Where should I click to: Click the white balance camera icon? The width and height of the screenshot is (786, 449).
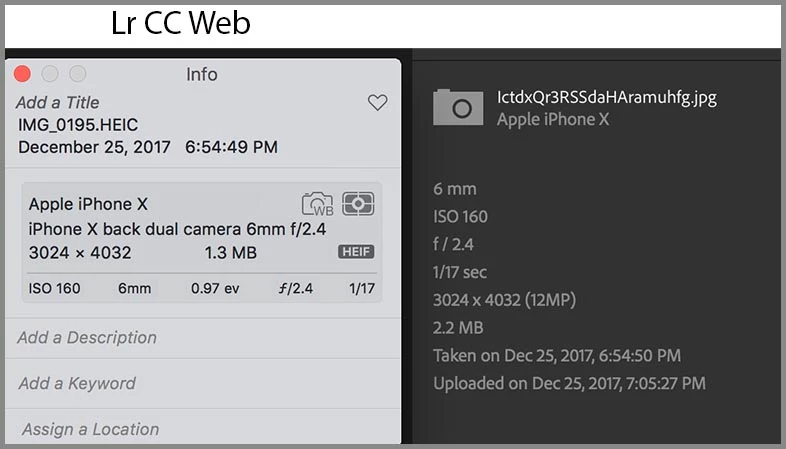(x=317, y=204)
